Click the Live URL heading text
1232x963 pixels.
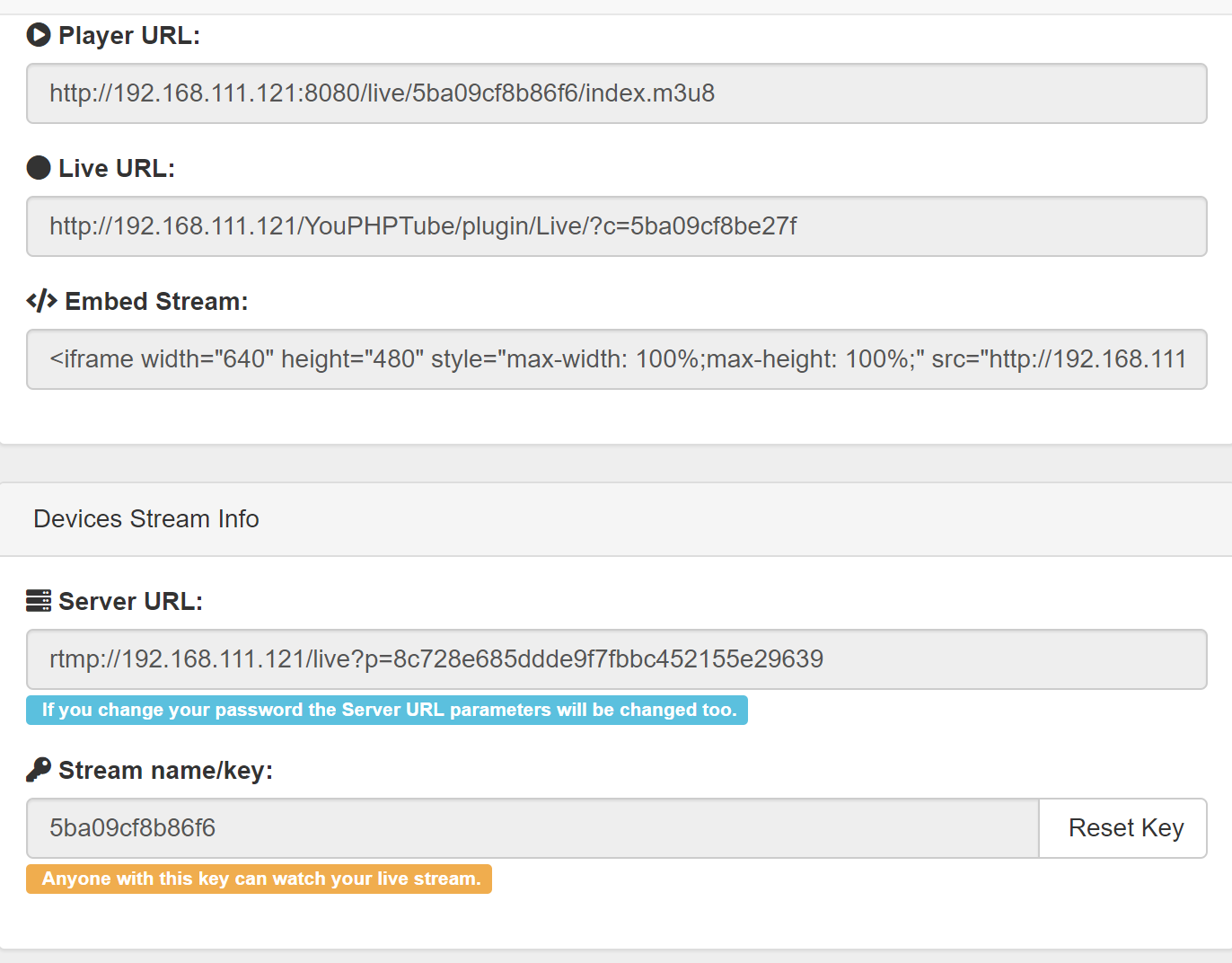point(117,167)
